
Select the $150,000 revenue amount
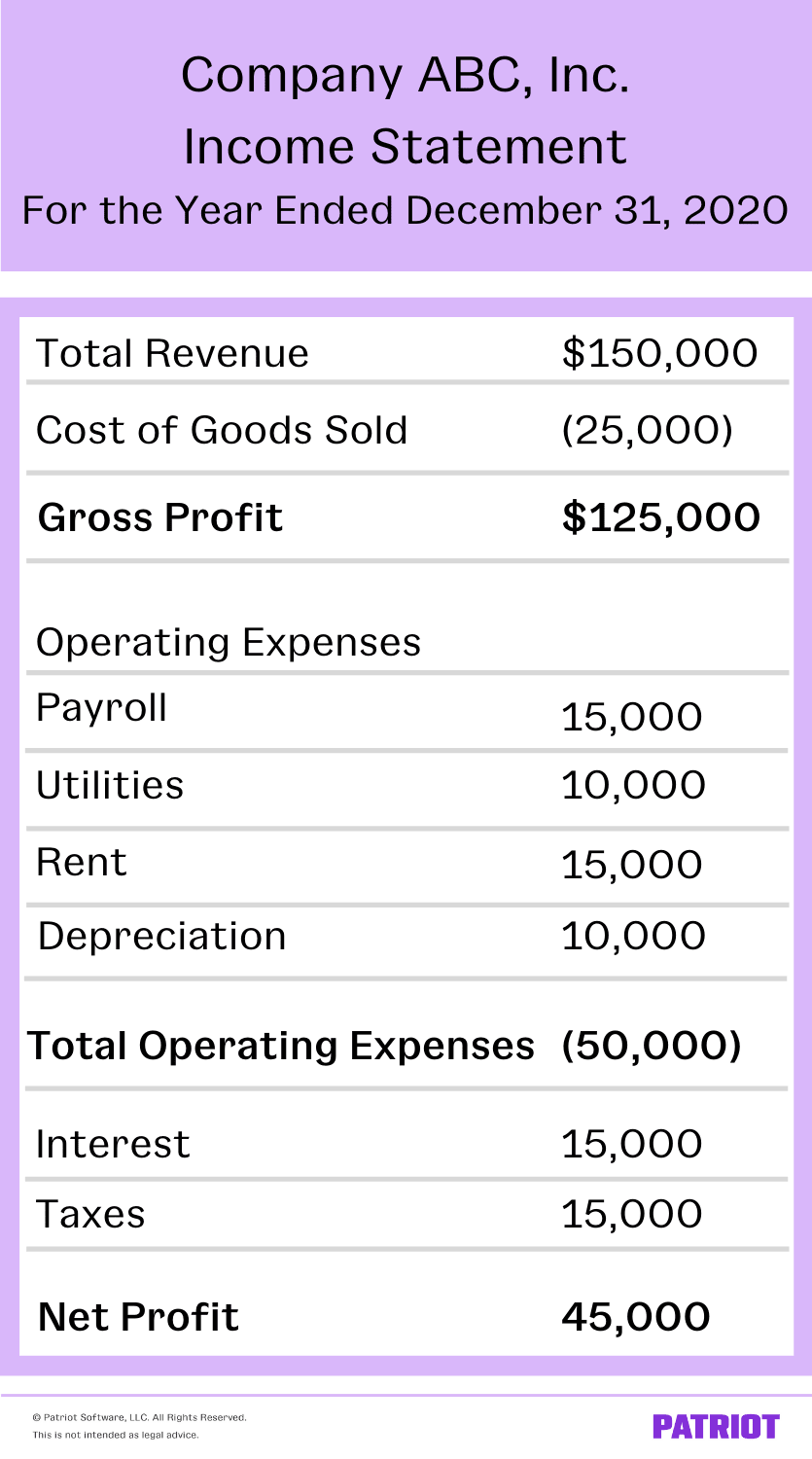[659, 353]
